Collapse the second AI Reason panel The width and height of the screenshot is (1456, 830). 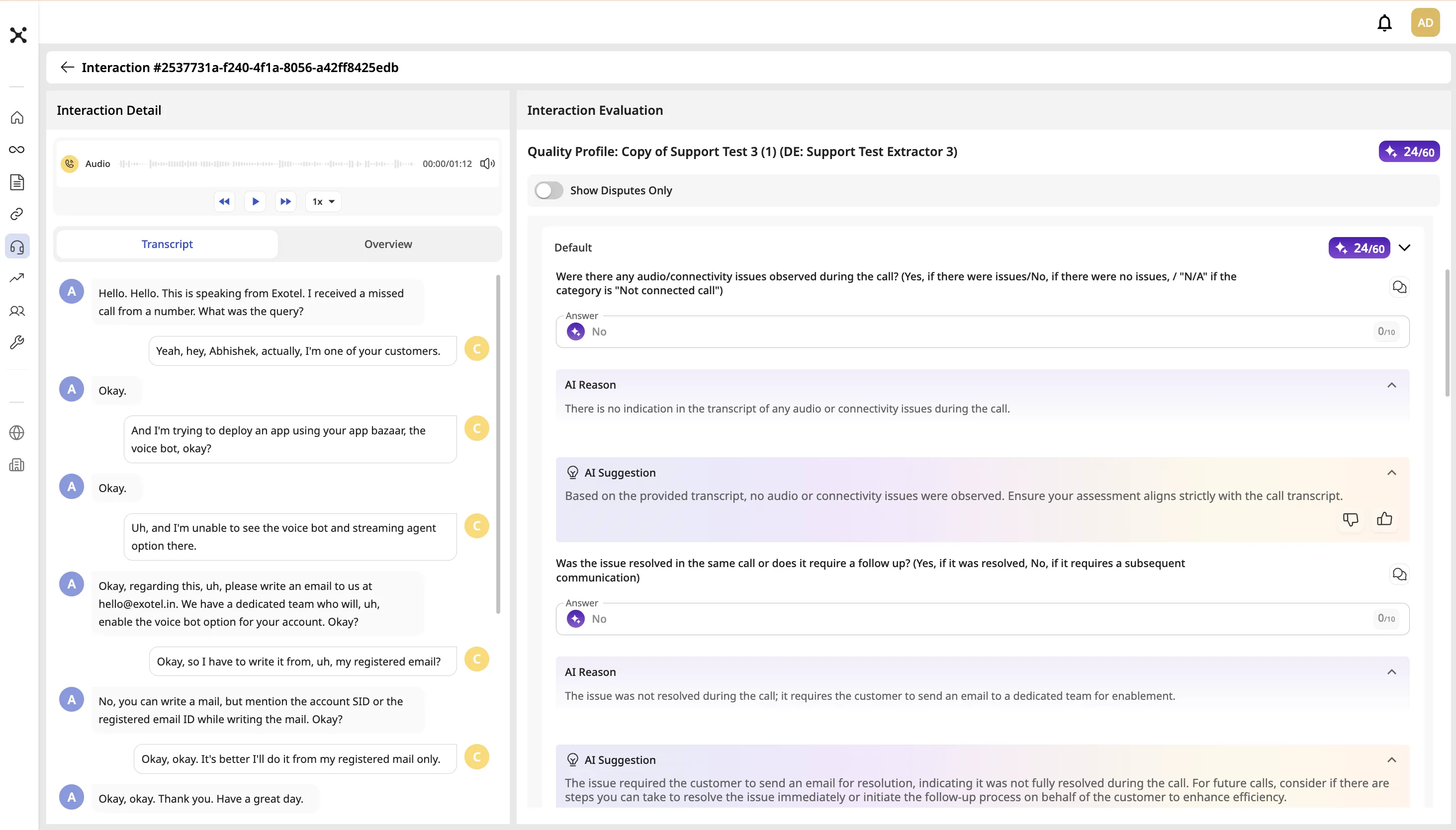(1391, 671)
